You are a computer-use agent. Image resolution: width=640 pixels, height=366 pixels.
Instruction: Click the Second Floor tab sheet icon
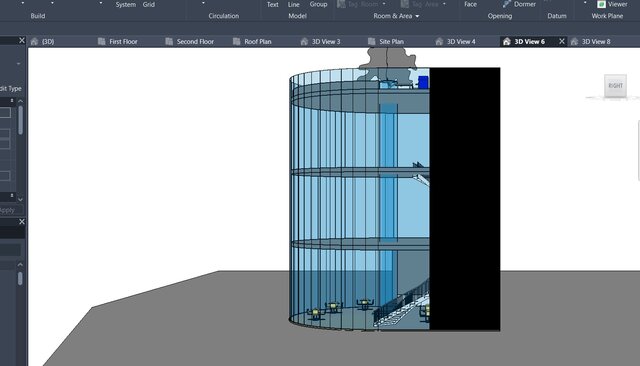click(169, 41)
